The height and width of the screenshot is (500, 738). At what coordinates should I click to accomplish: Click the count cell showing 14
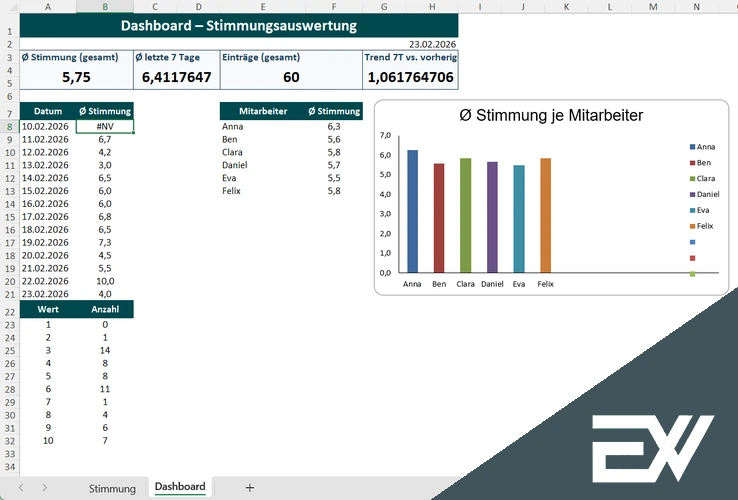click(x=105, y=350)
